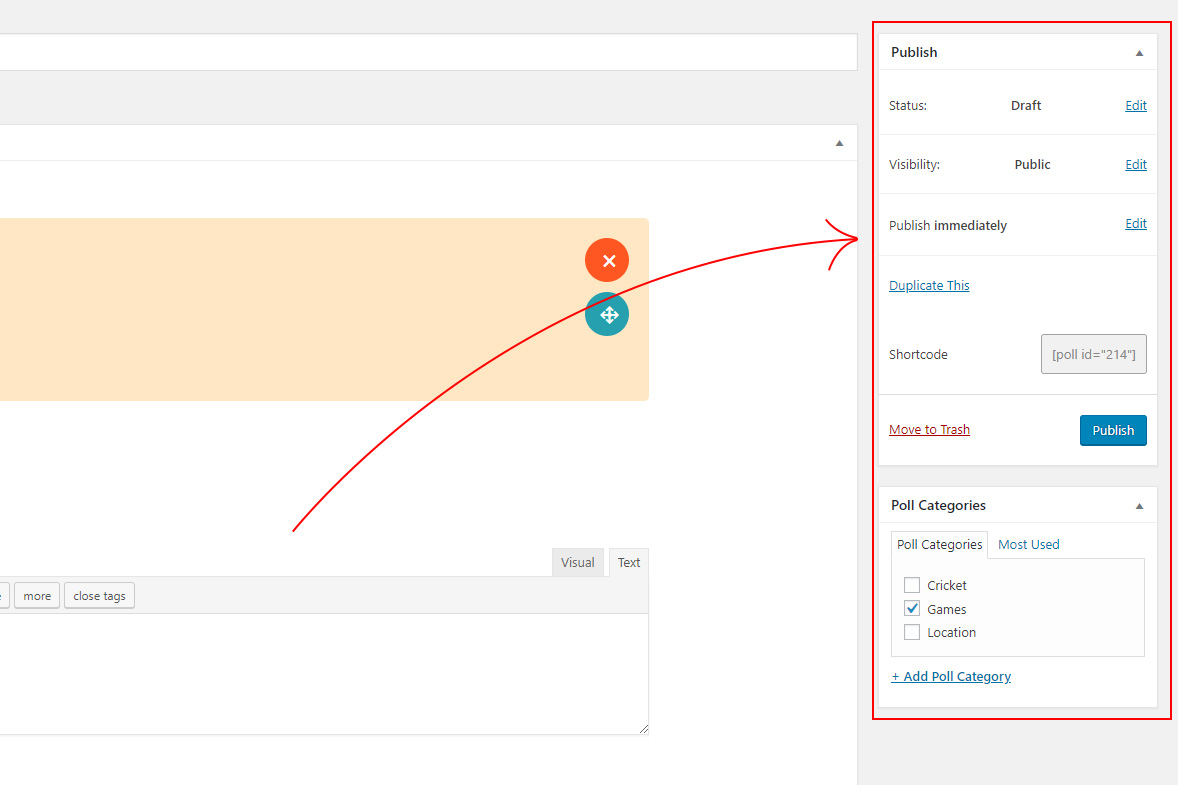Click the Add Poll Category link
Viewport: 1178px width, 785px height.
tap(951, 676)
